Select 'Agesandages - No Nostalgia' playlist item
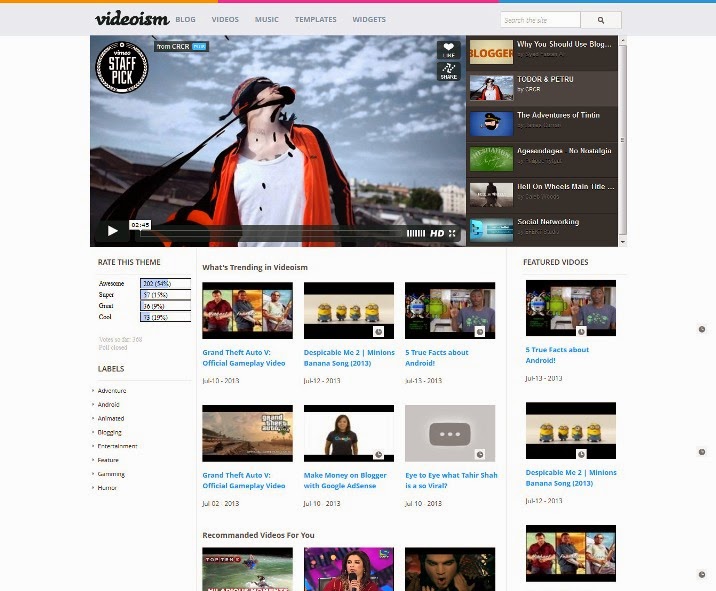Screen dimensions: 716x591 pyautogui.click(x=542, y=160)
